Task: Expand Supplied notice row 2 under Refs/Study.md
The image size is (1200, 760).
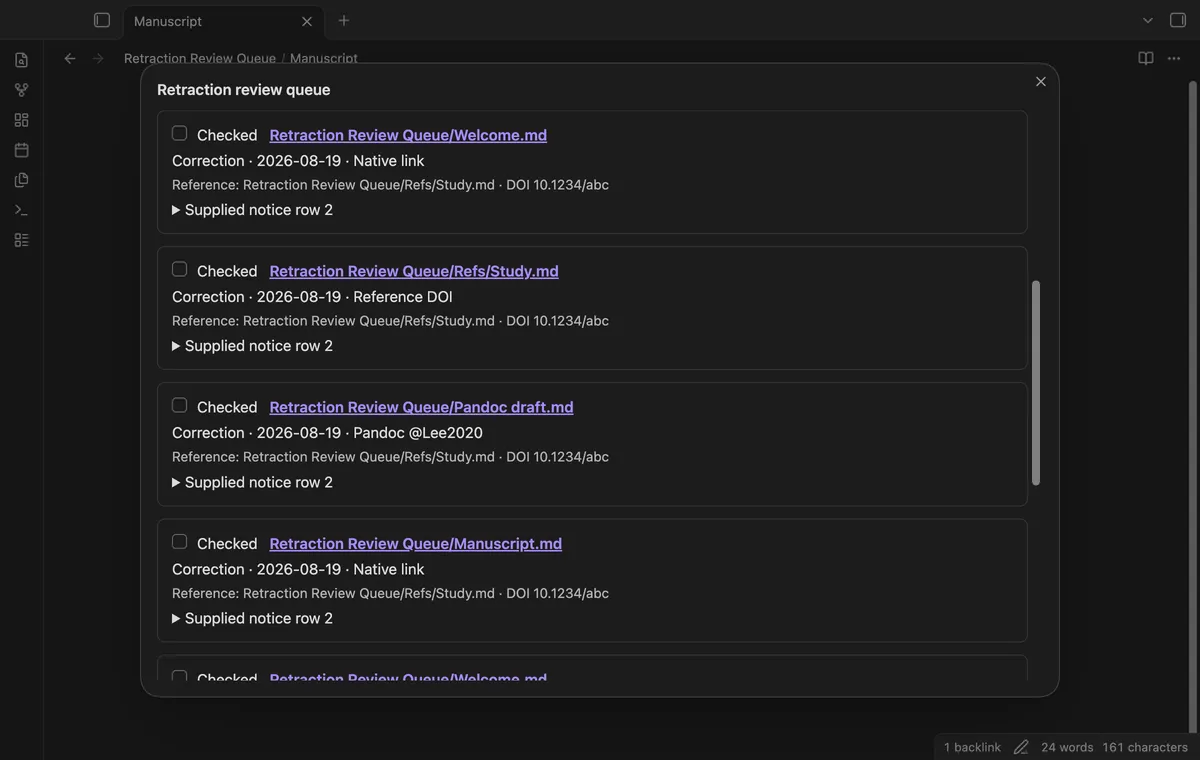Action: [x=252, y=346]
